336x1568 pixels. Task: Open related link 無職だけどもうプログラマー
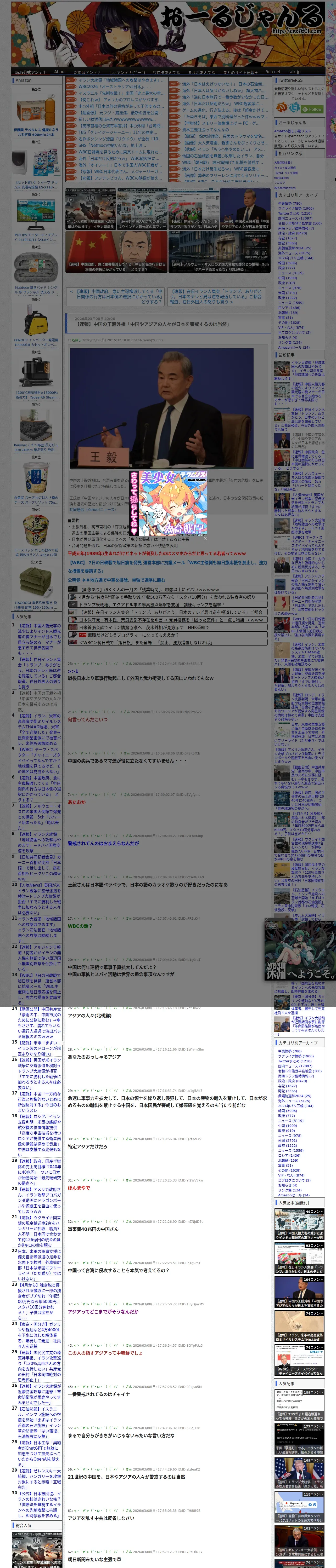point(168,635)
